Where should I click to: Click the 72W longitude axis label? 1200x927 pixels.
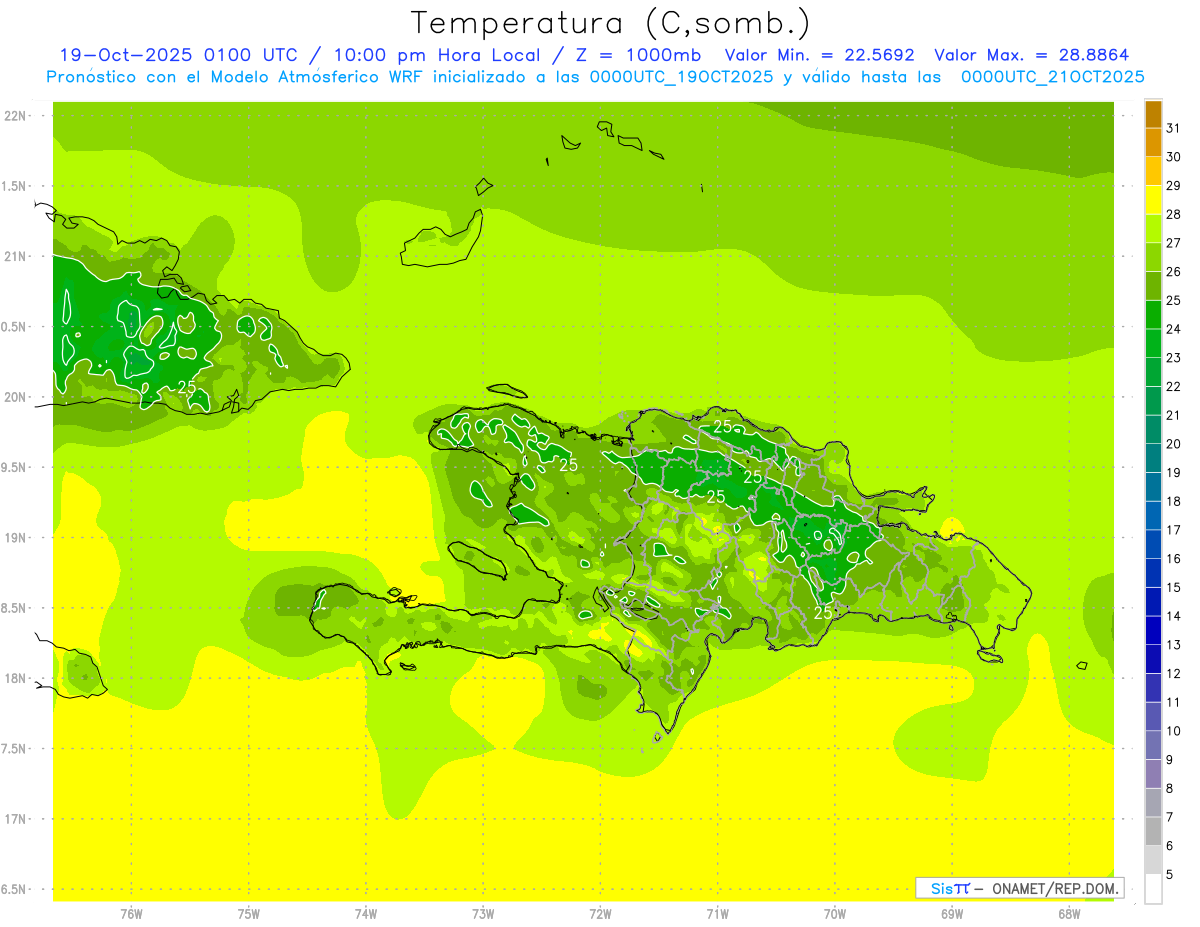tap(600, 913)
